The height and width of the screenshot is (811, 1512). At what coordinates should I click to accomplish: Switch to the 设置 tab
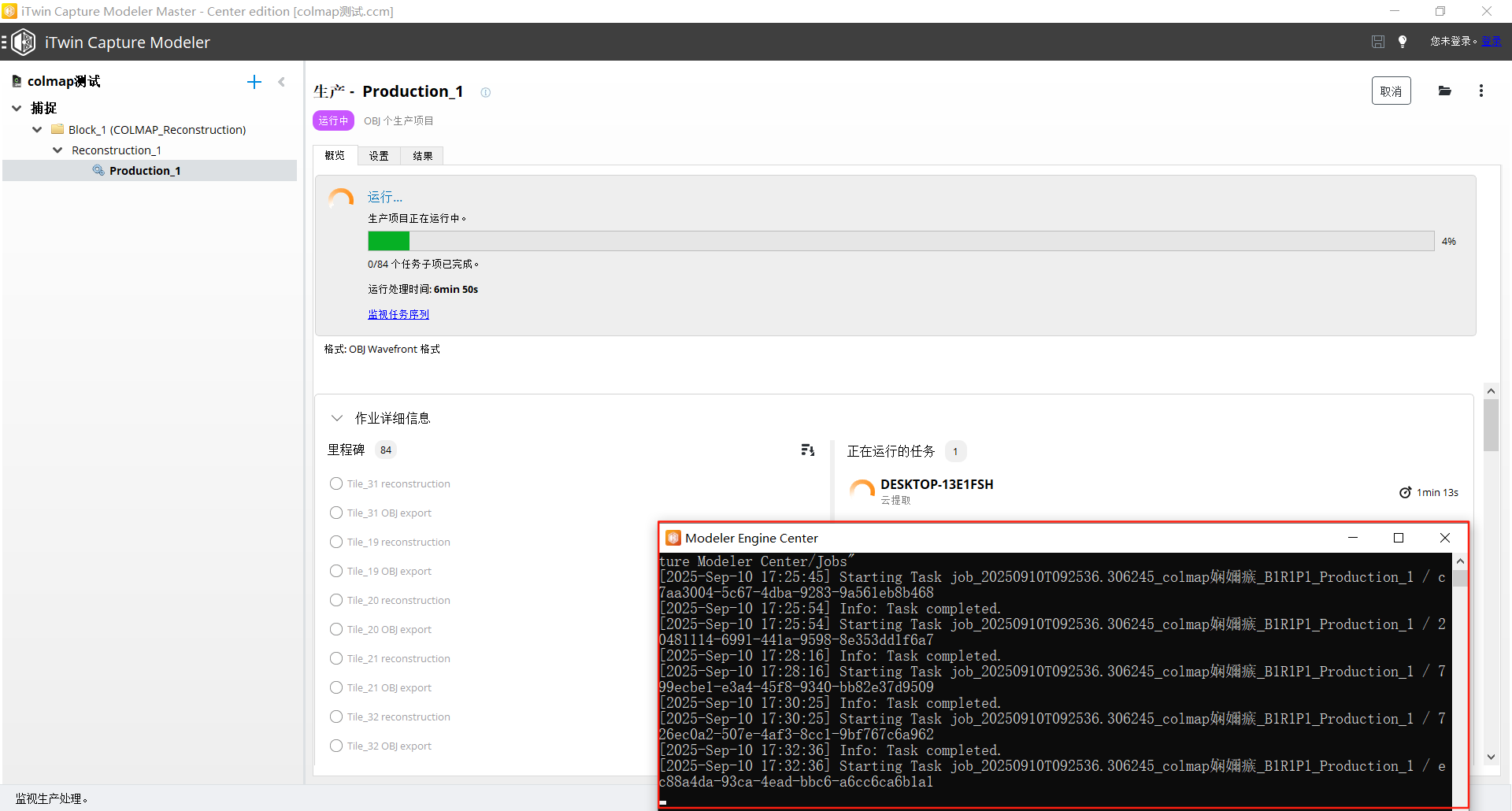pyautogui.click(x=379, y=156)
